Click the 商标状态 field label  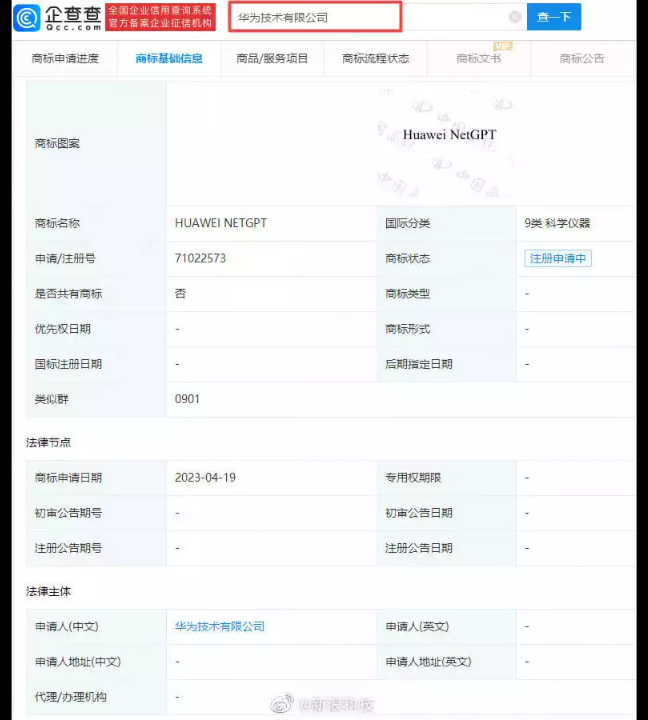coord(407,258)
